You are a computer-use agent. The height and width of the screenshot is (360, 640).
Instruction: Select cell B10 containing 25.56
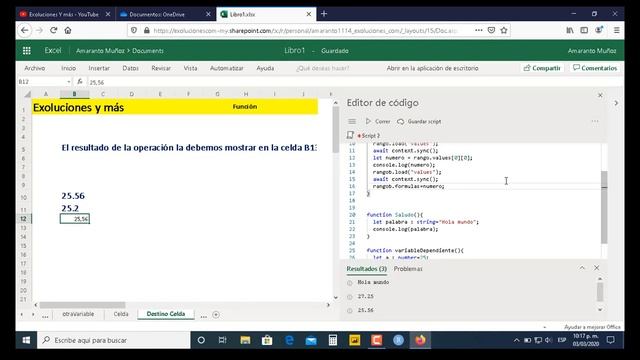pos(74,196)
